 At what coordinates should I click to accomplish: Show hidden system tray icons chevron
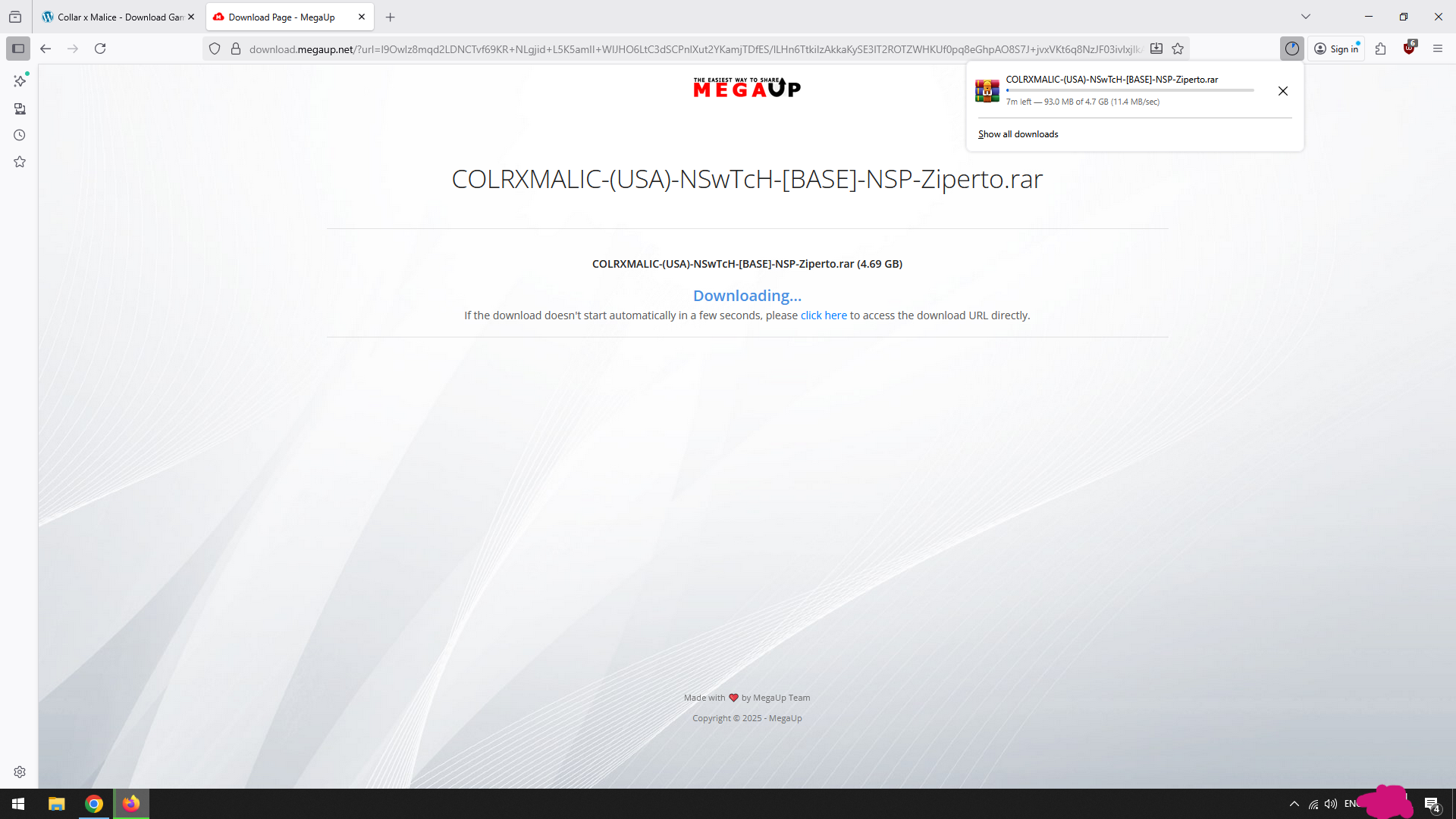[1294, 804]
